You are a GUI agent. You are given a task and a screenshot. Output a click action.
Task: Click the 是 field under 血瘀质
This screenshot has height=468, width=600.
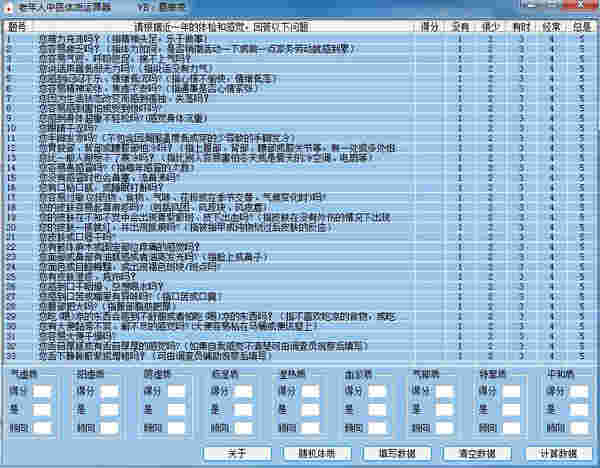pos(378,410)
